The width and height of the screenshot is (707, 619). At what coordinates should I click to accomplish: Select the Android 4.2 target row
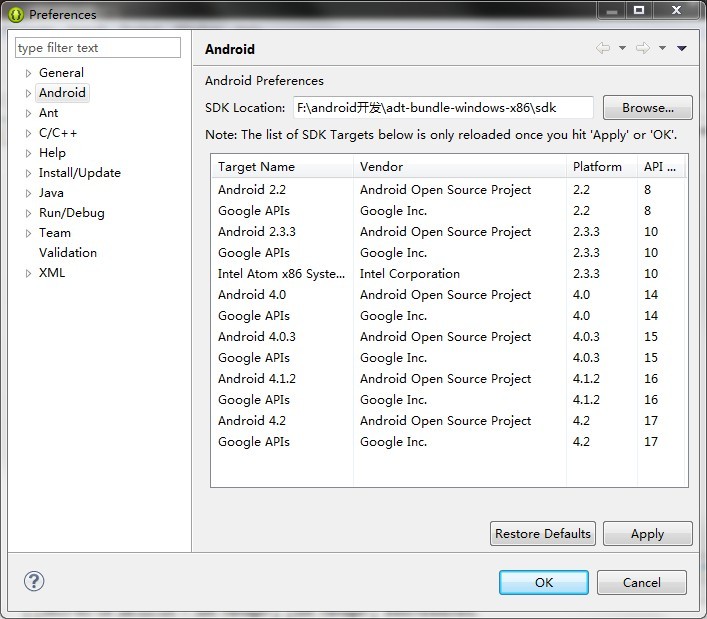click(449, 420)
